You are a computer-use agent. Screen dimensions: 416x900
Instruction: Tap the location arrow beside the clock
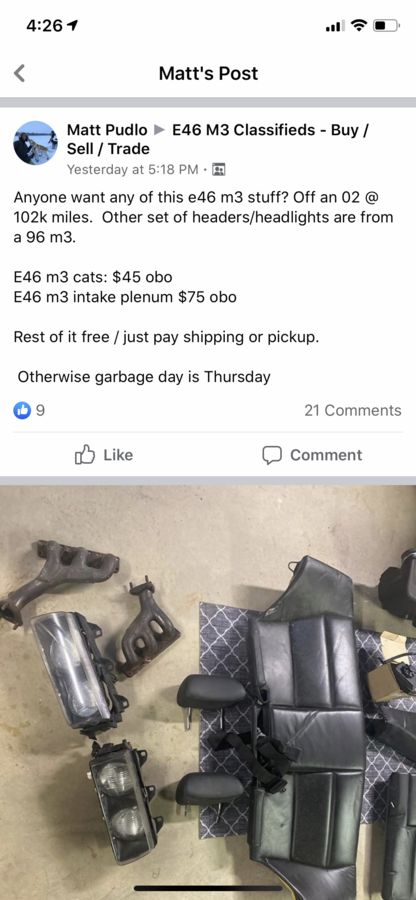point(73,25)
